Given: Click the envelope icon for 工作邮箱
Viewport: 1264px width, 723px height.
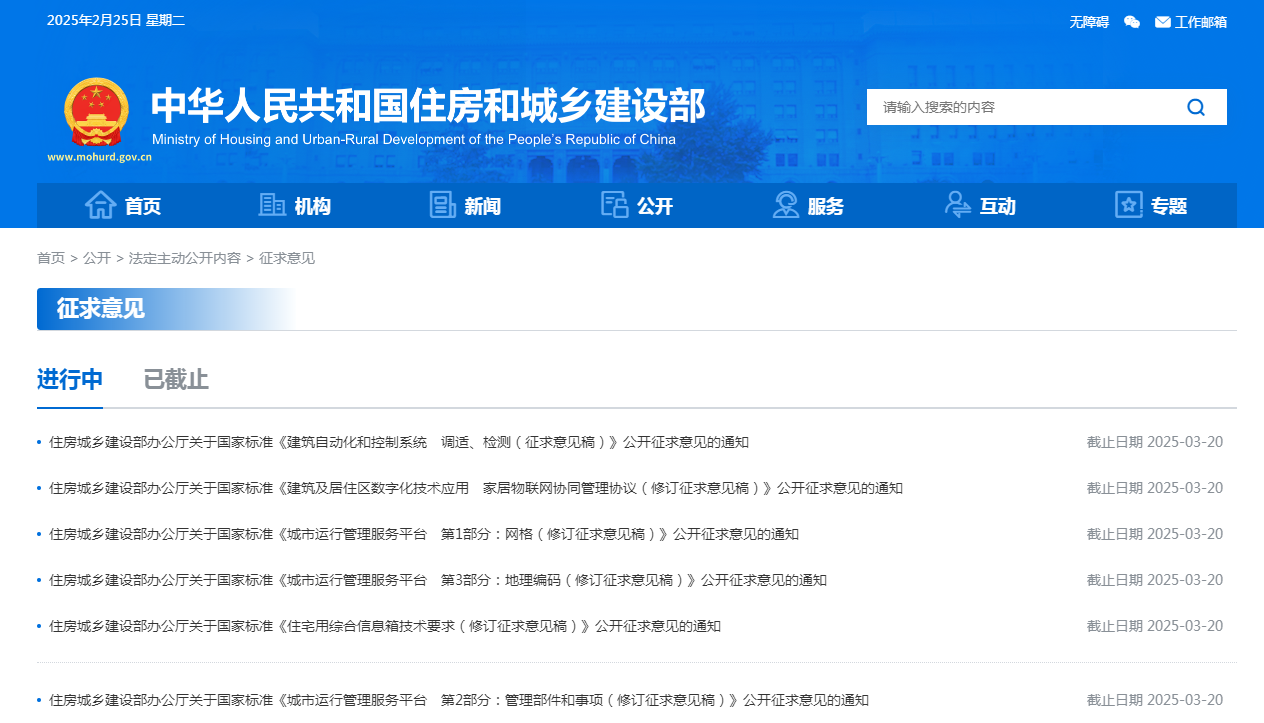Looking at the screenshot, I should [x=1162, y=22].
